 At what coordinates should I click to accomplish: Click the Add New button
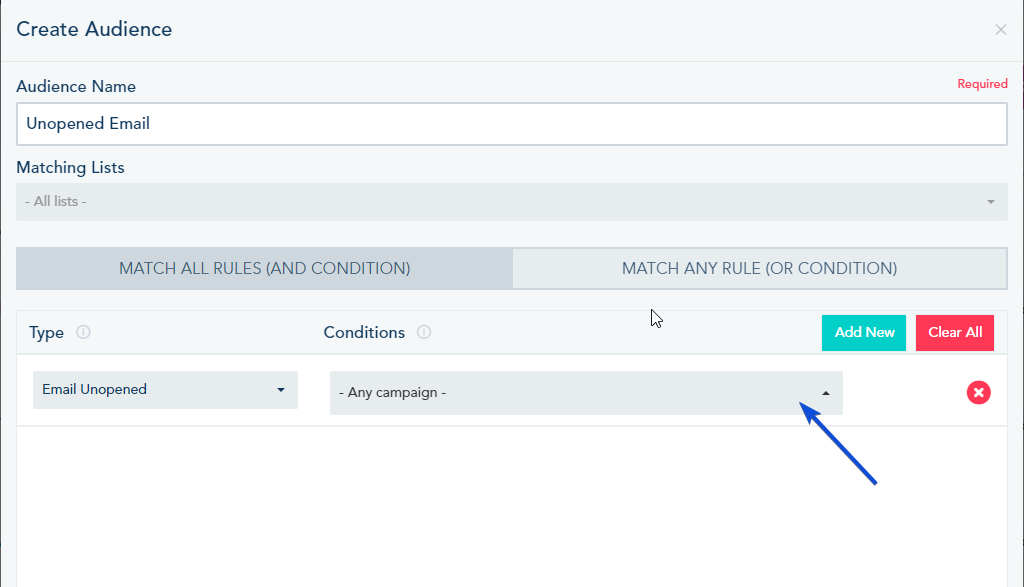[x=863, y=333]
